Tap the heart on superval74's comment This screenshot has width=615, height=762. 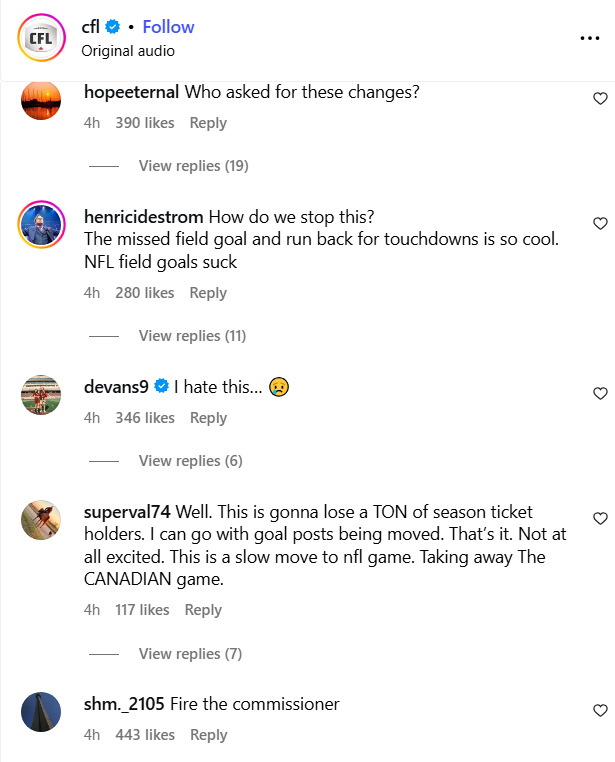tap(600, 518)
